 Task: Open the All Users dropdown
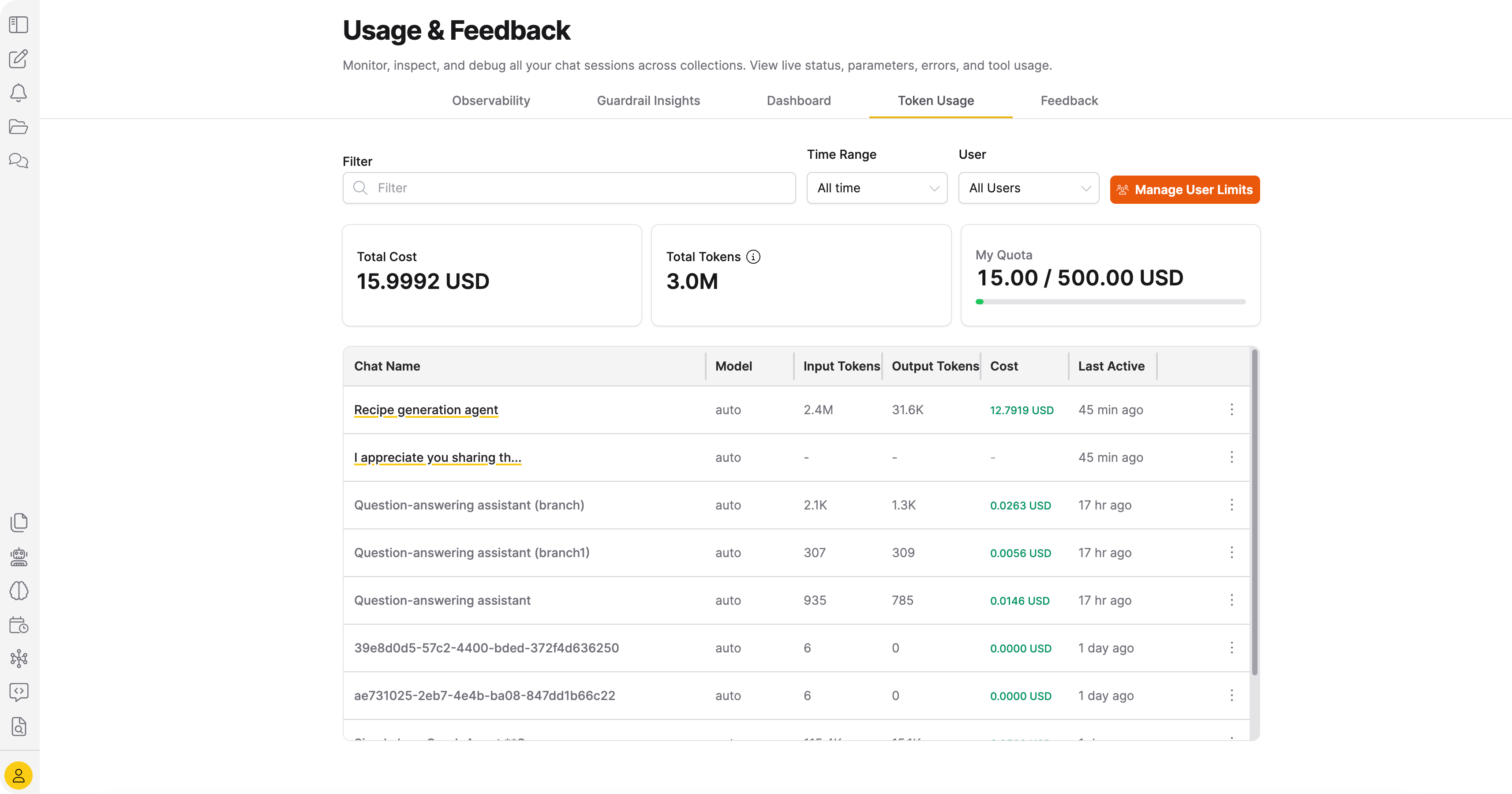pos(1028,188)
